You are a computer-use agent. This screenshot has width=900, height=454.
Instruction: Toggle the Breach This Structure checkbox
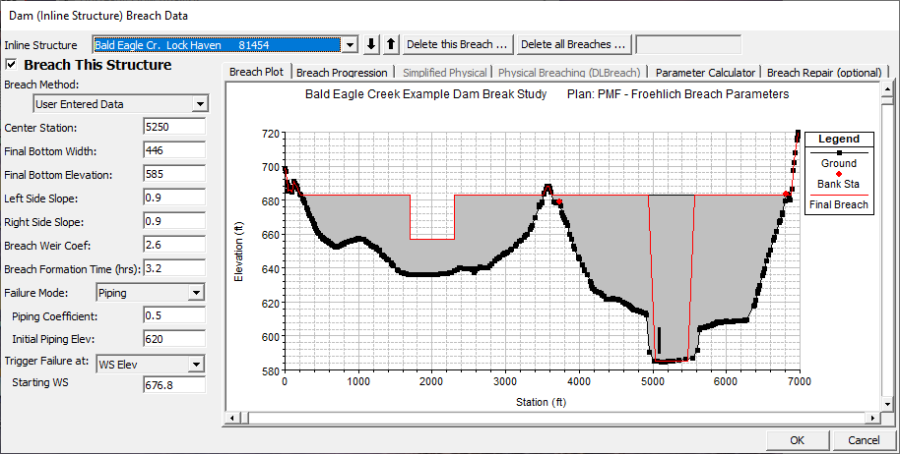click(x=11, y=65)
